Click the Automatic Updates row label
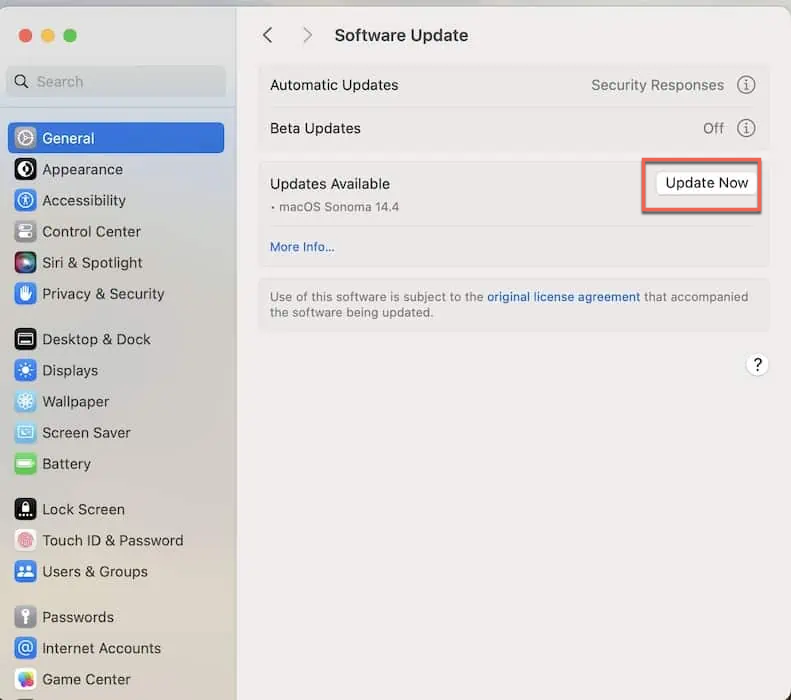This screenshot has width=791, height=700. [334, 85]
